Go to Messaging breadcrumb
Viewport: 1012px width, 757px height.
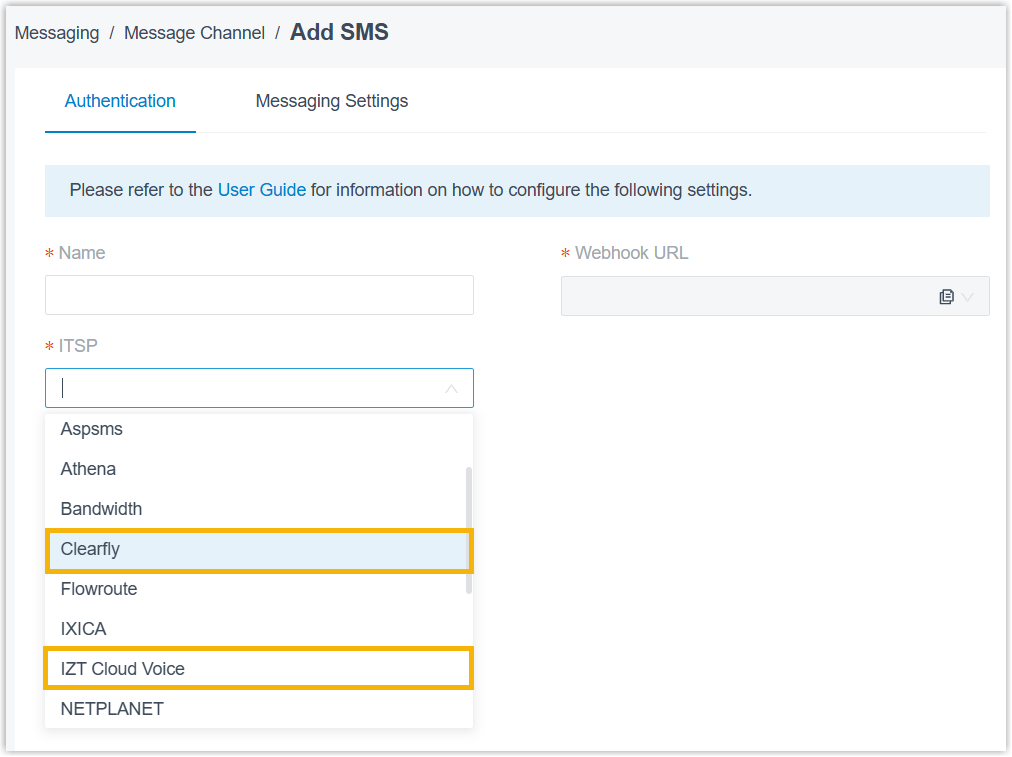(57, 33)
